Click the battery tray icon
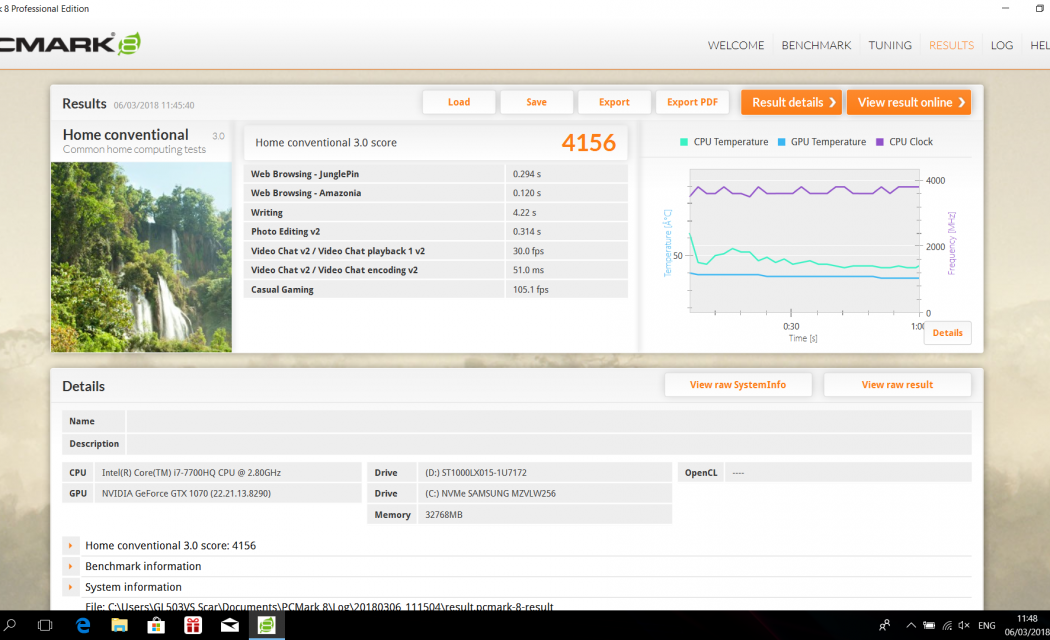 [929, 625]
